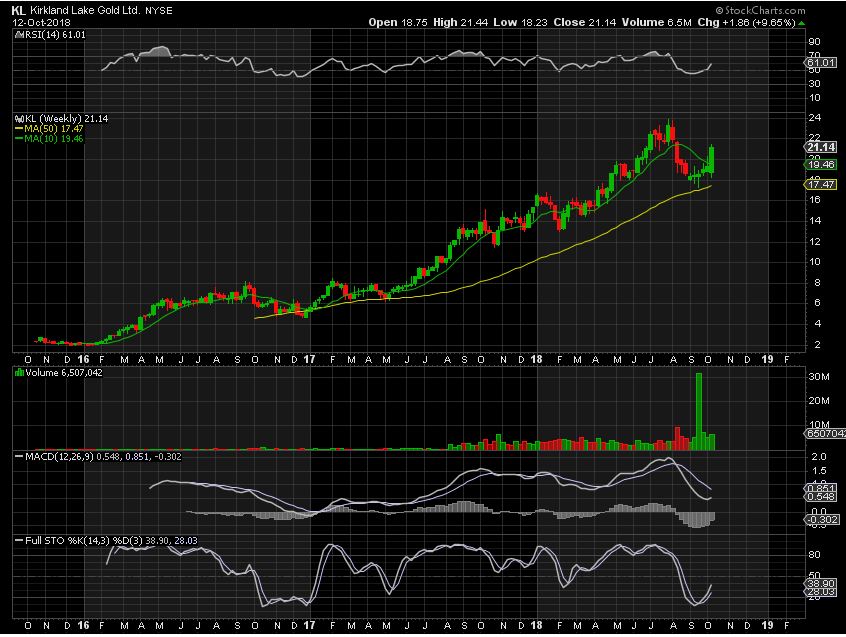Click year 18 on axis under stochastic panel
Image resolution: width=846 pixels, height=637 pixels.
tap(536, 625)
